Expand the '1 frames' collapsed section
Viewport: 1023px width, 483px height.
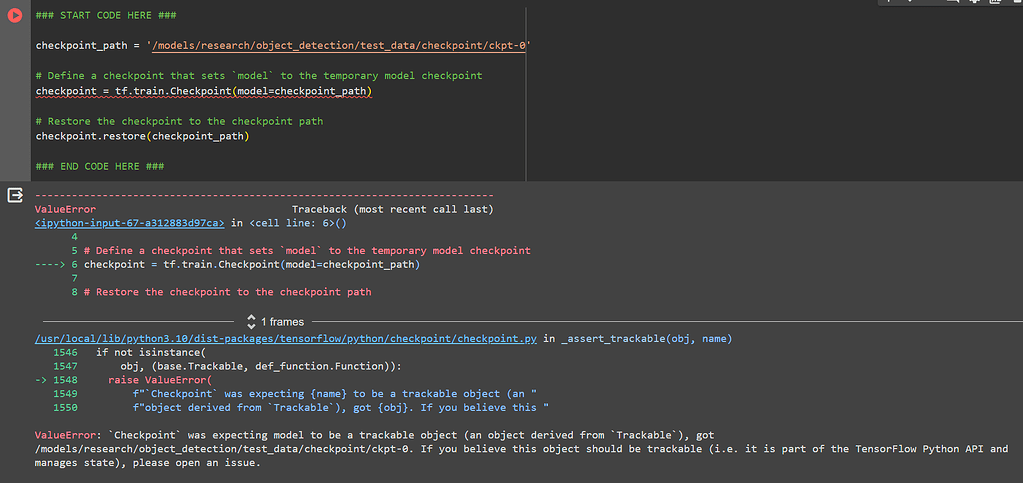pos(282,322)
